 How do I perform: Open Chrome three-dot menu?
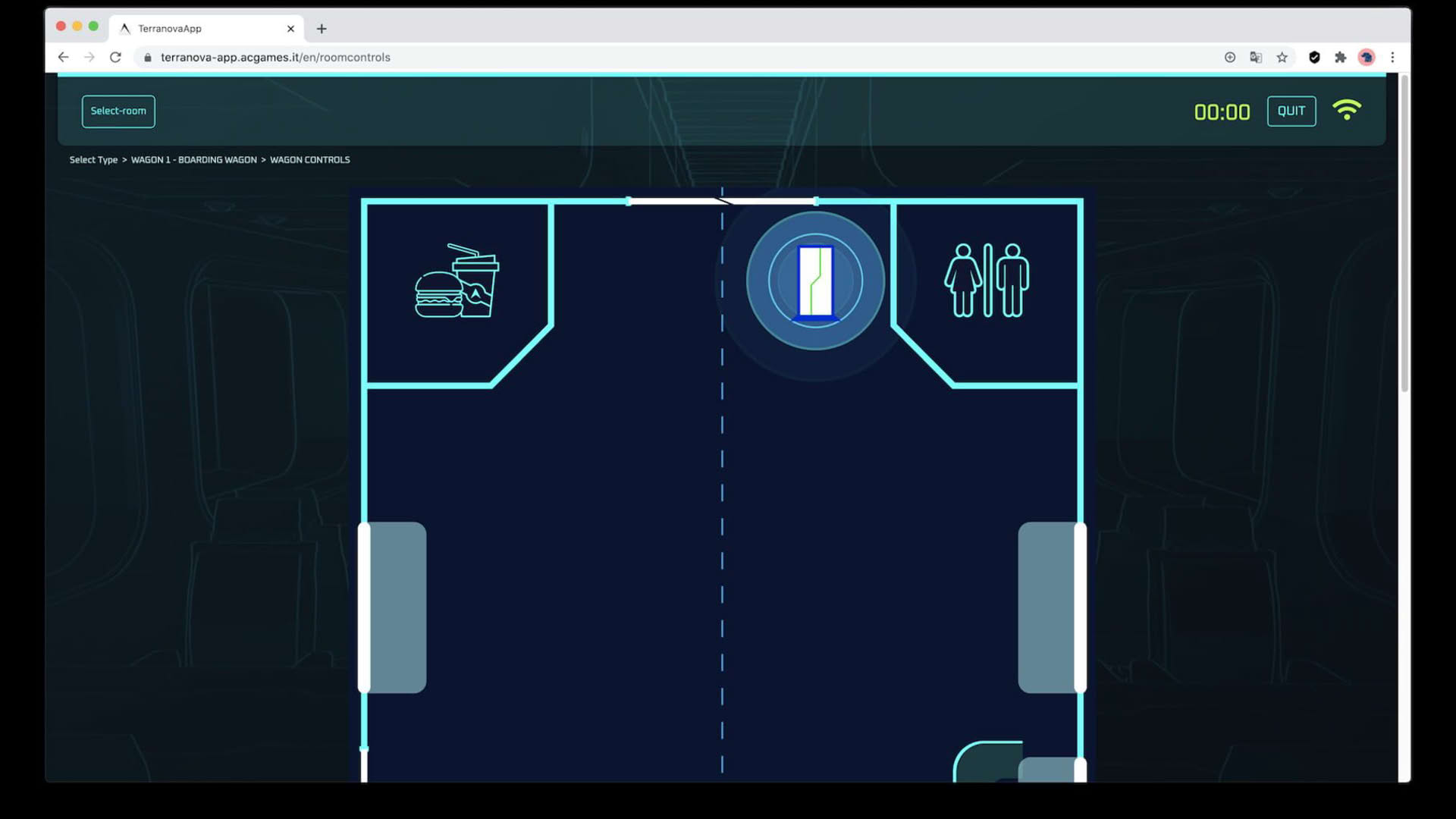1392,57
